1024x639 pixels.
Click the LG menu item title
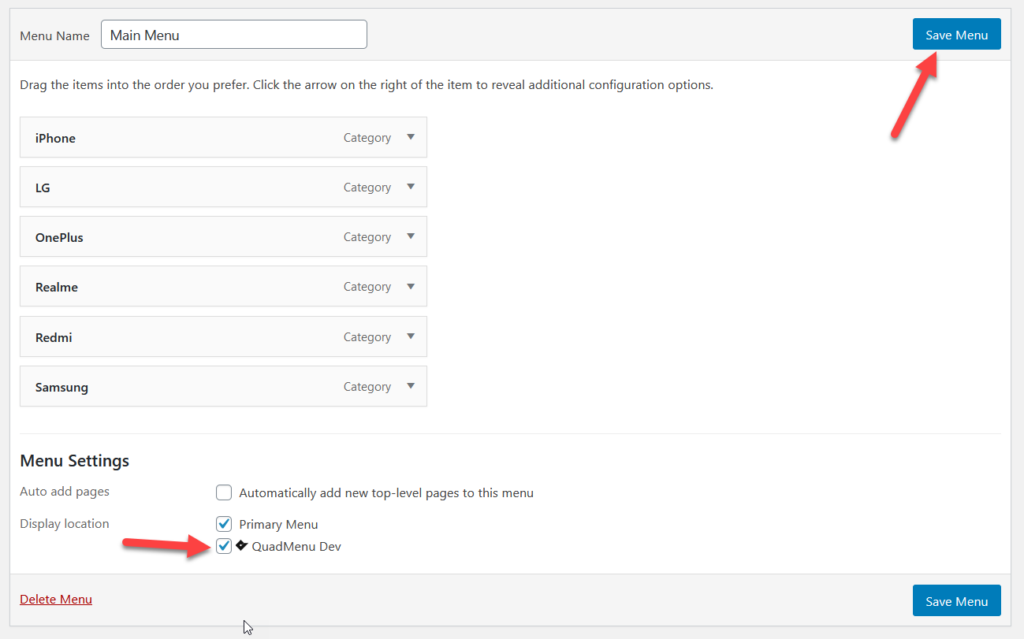pyautogui.click(x=43, y=188)
